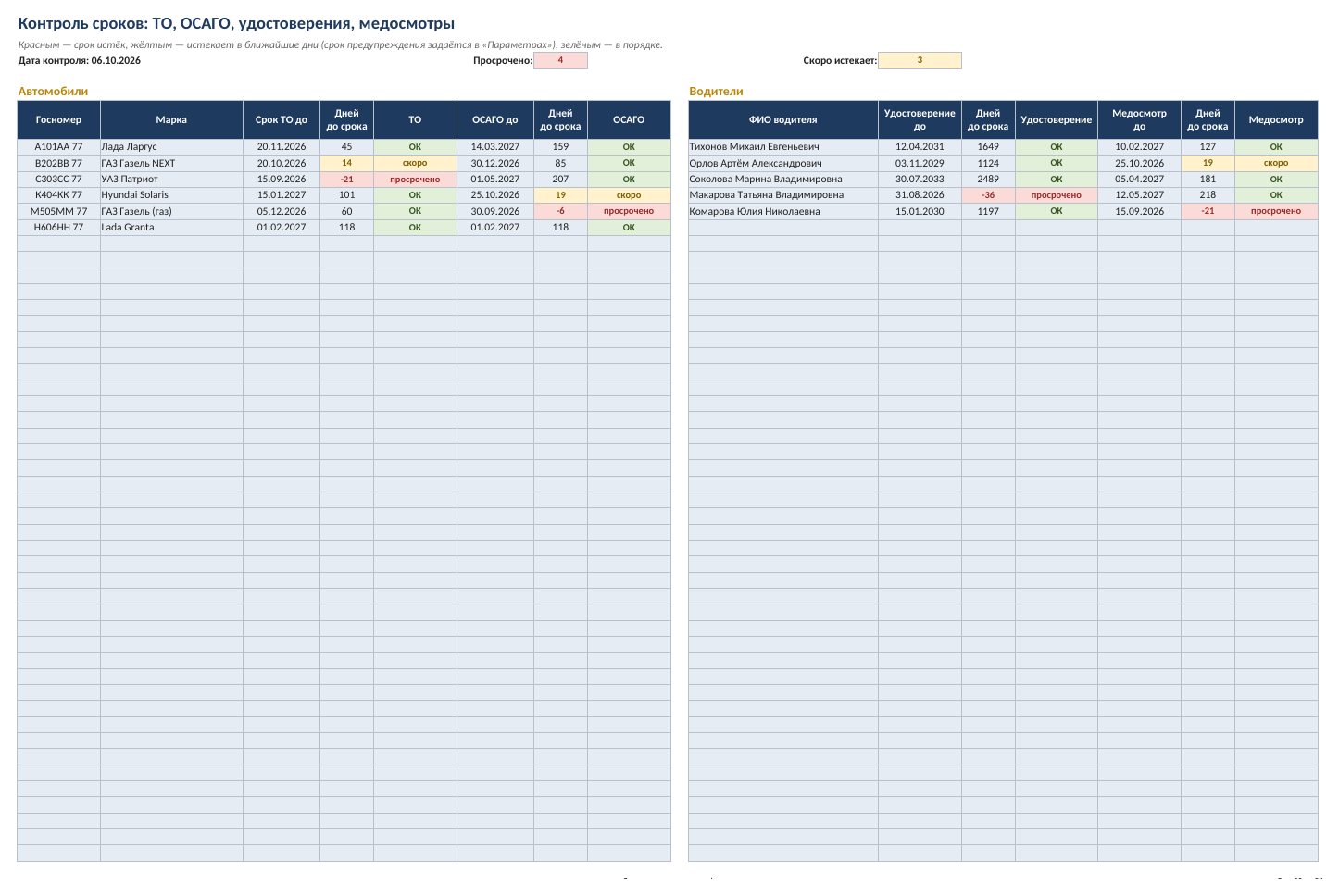Click driver "Соколова Марина Владимировна"

click(783, 180)
